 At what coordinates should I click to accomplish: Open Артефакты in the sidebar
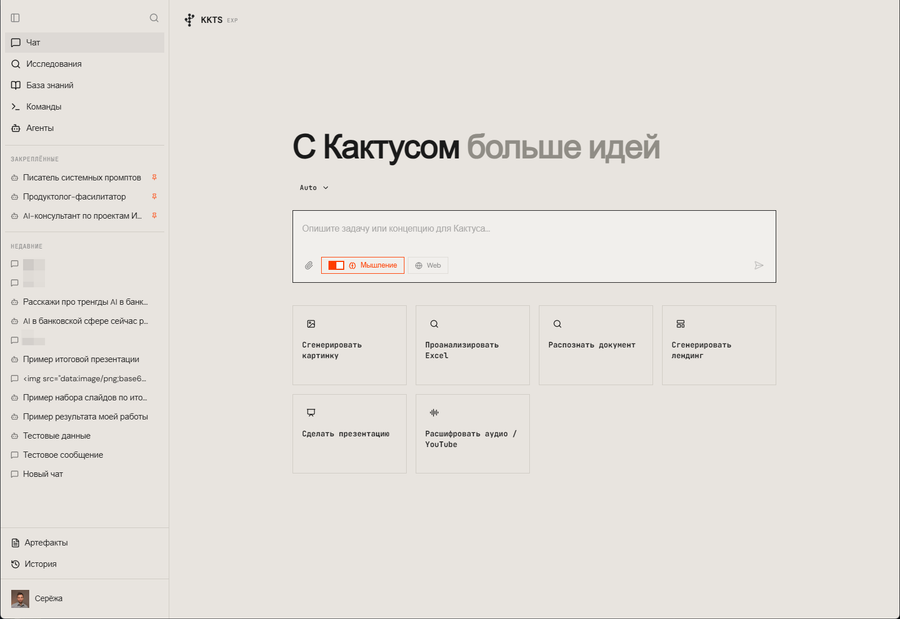click(x=85, y=543)
